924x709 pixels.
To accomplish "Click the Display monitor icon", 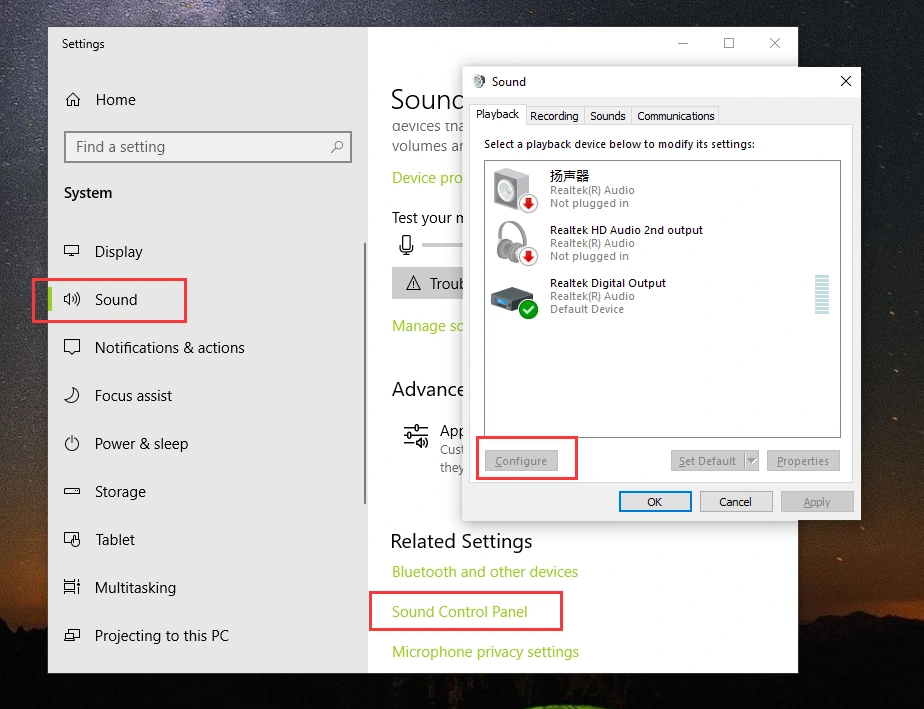I will (72, 251).
